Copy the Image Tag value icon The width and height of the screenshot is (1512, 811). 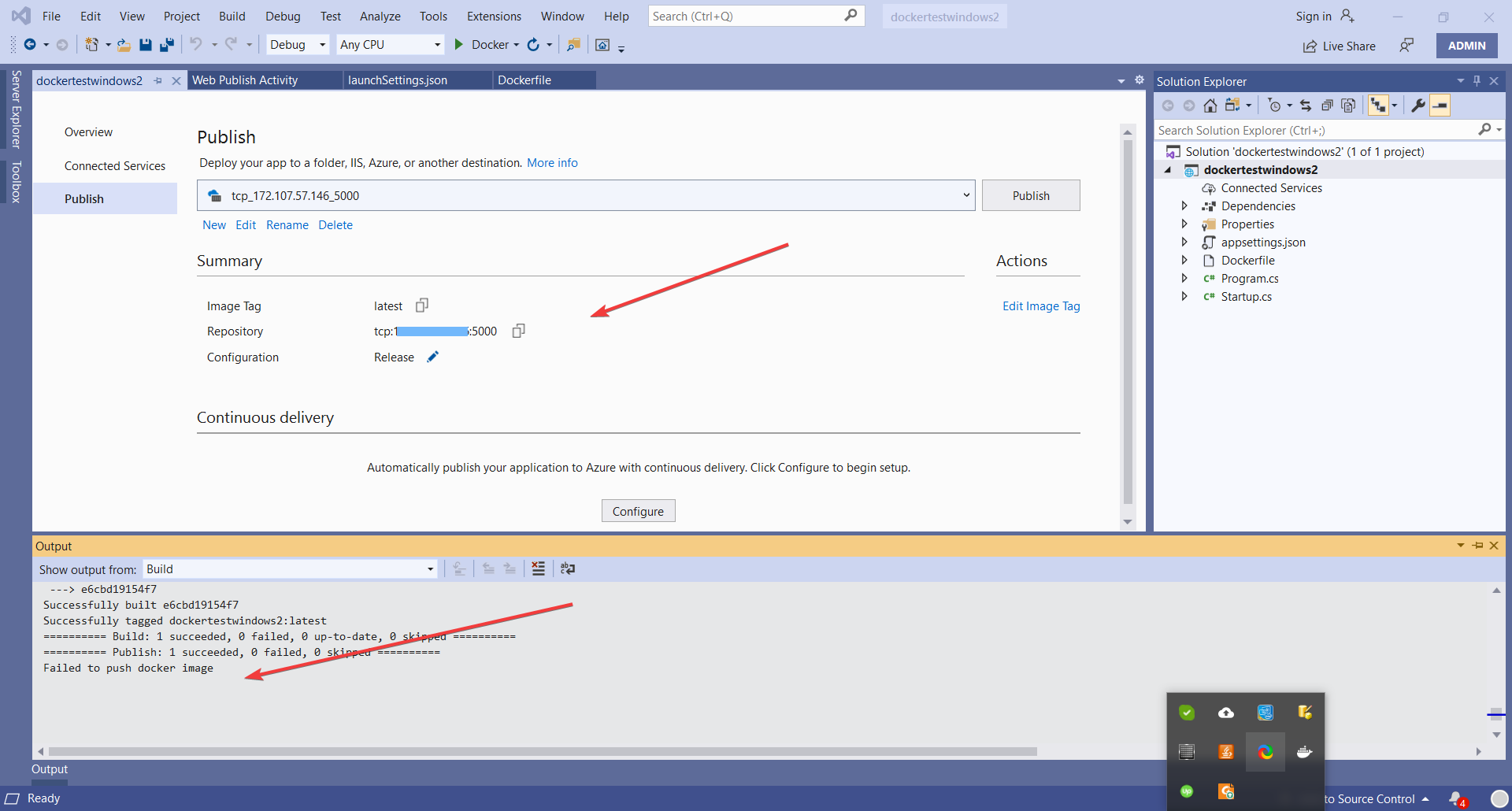(x=422, y=306)
